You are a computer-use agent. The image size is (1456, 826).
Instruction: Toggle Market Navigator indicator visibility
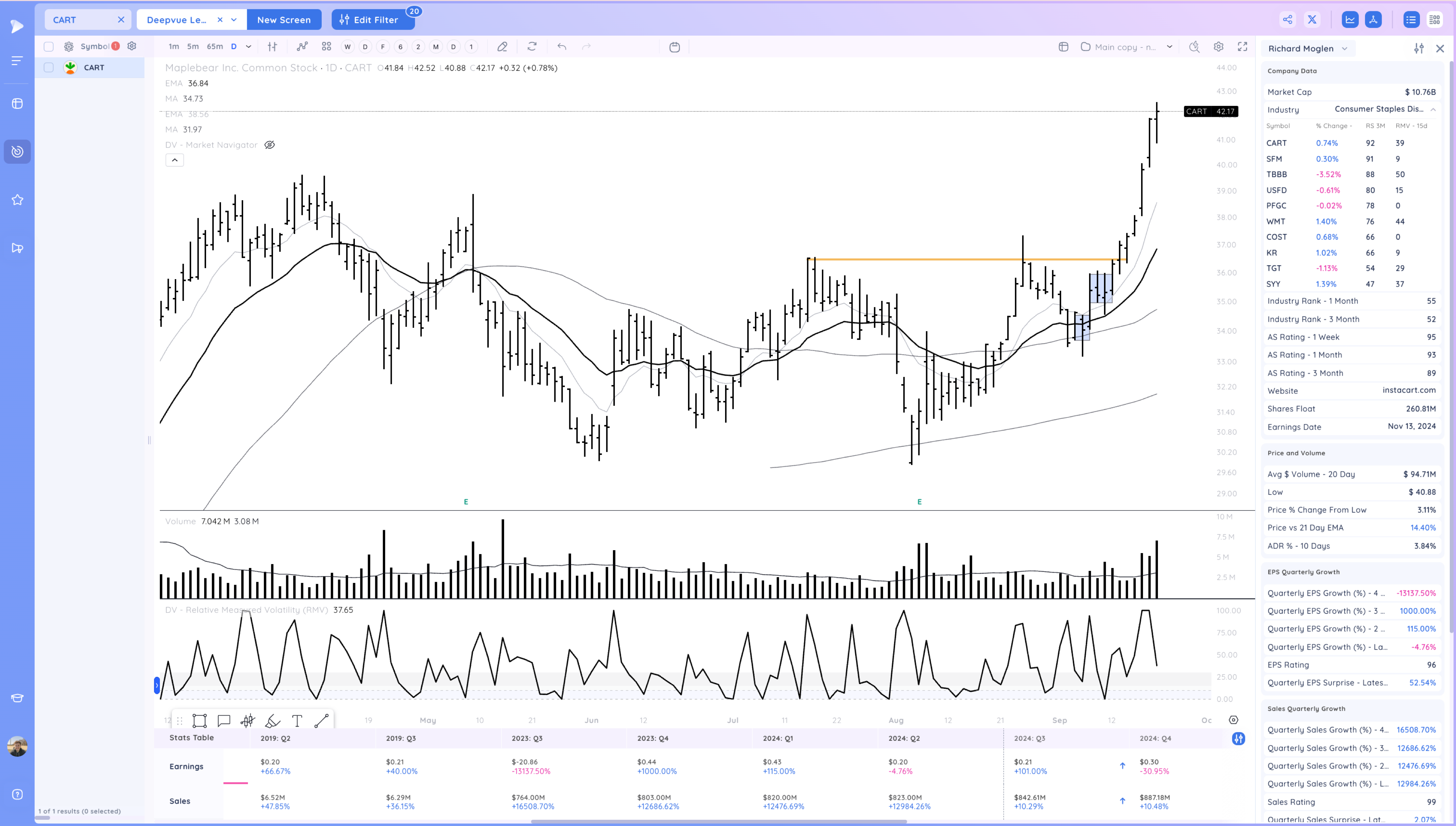click(269, 145)
